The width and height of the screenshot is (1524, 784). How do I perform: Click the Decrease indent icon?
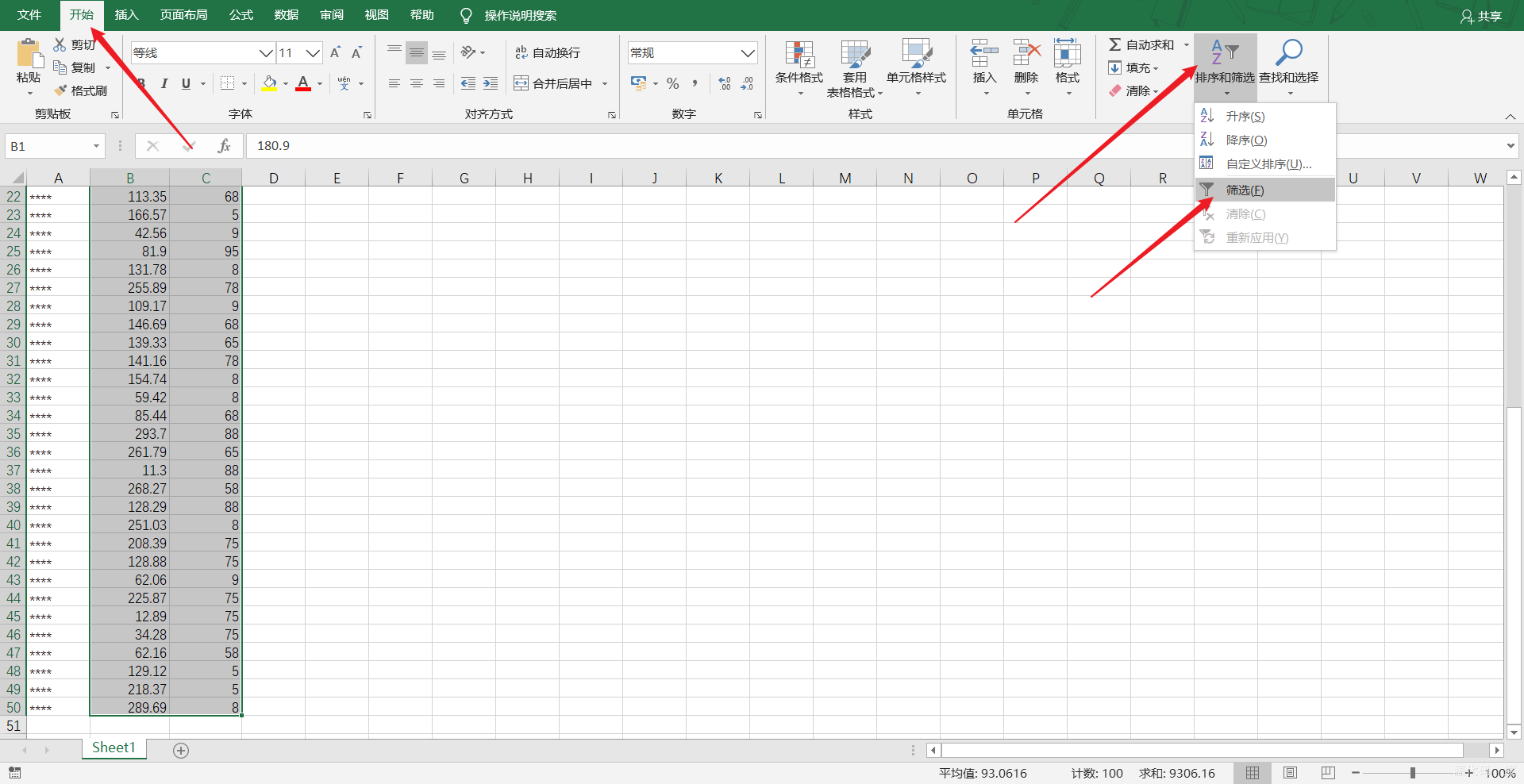[x=468, y=83]
